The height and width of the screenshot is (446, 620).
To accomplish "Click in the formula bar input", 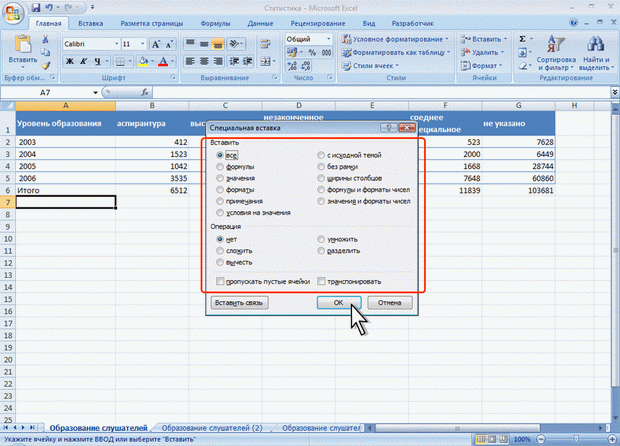I will 380,93.
